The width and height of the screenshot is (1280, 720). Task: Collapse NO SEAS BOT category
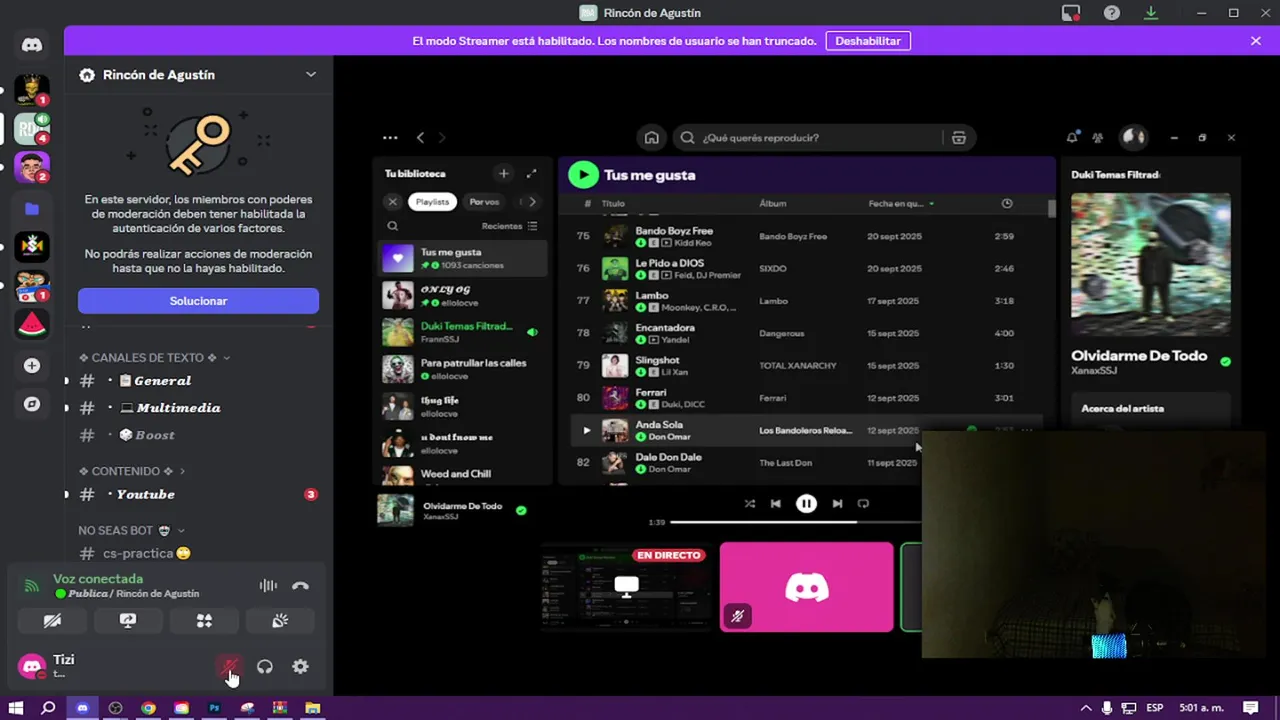point(132,530)
